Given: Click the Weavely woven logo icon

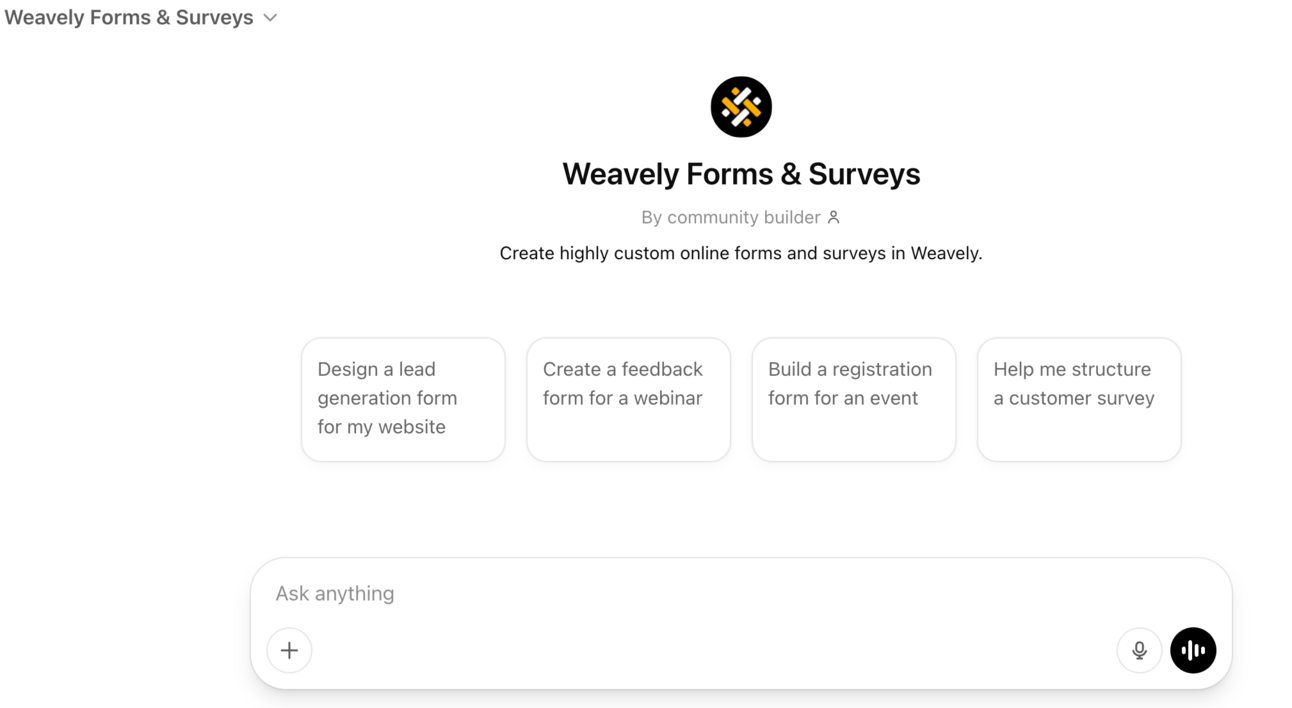Looking at the screenshot, I should coord(741,107).
